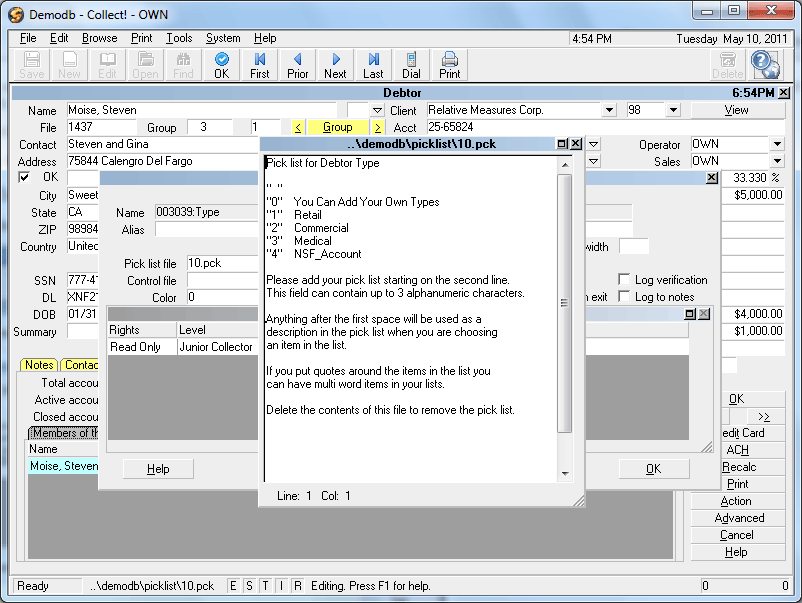Click the Find binoculars icon
Image resolution: width=802 pixels, height=603 pixels.
[183, 65]
